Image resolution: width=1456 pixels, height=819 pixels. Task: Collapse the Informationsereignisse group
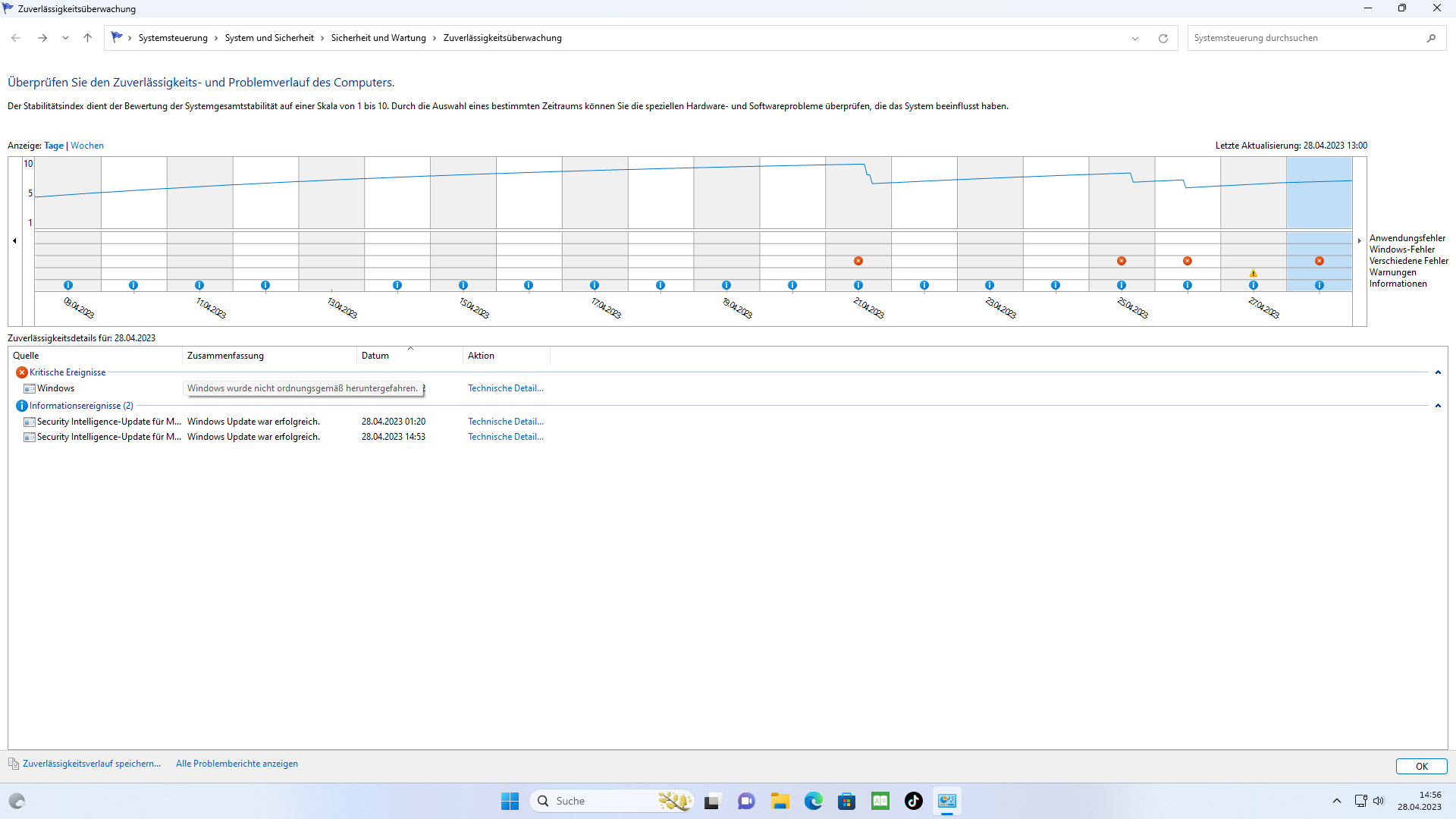(x=1438, y=406)
